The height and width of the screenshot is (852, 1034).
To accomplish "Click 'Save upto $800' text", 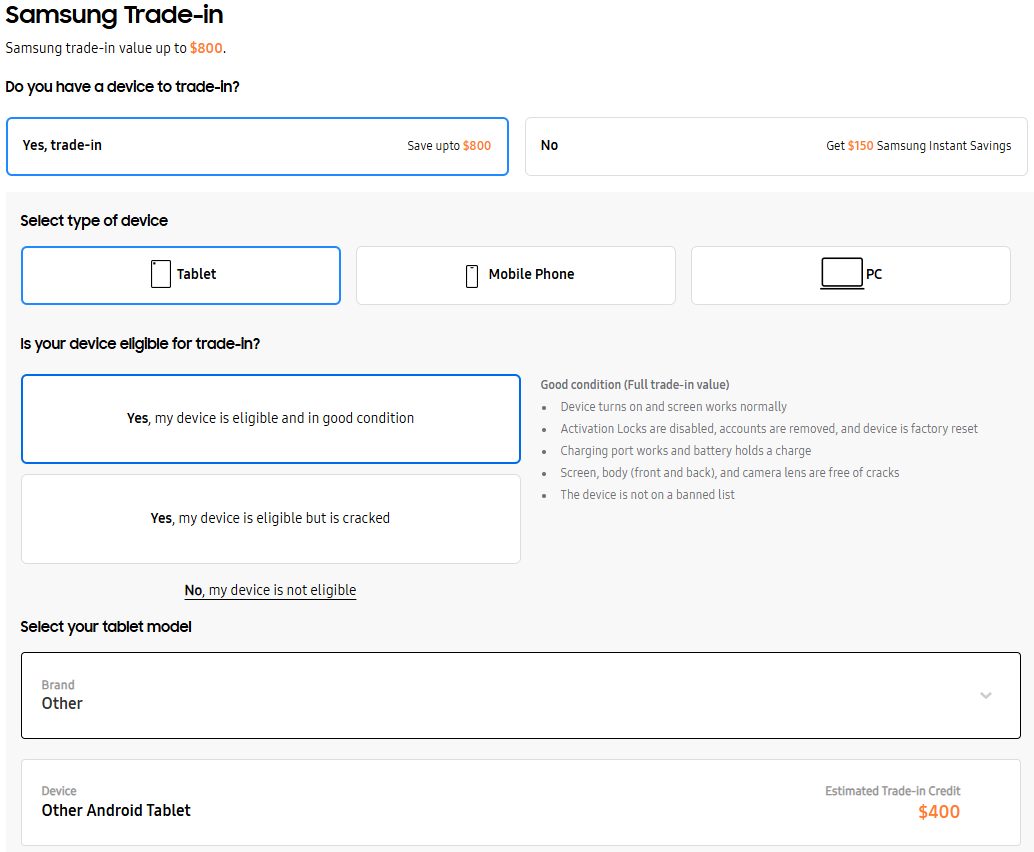I will click(x=449, y=146).
